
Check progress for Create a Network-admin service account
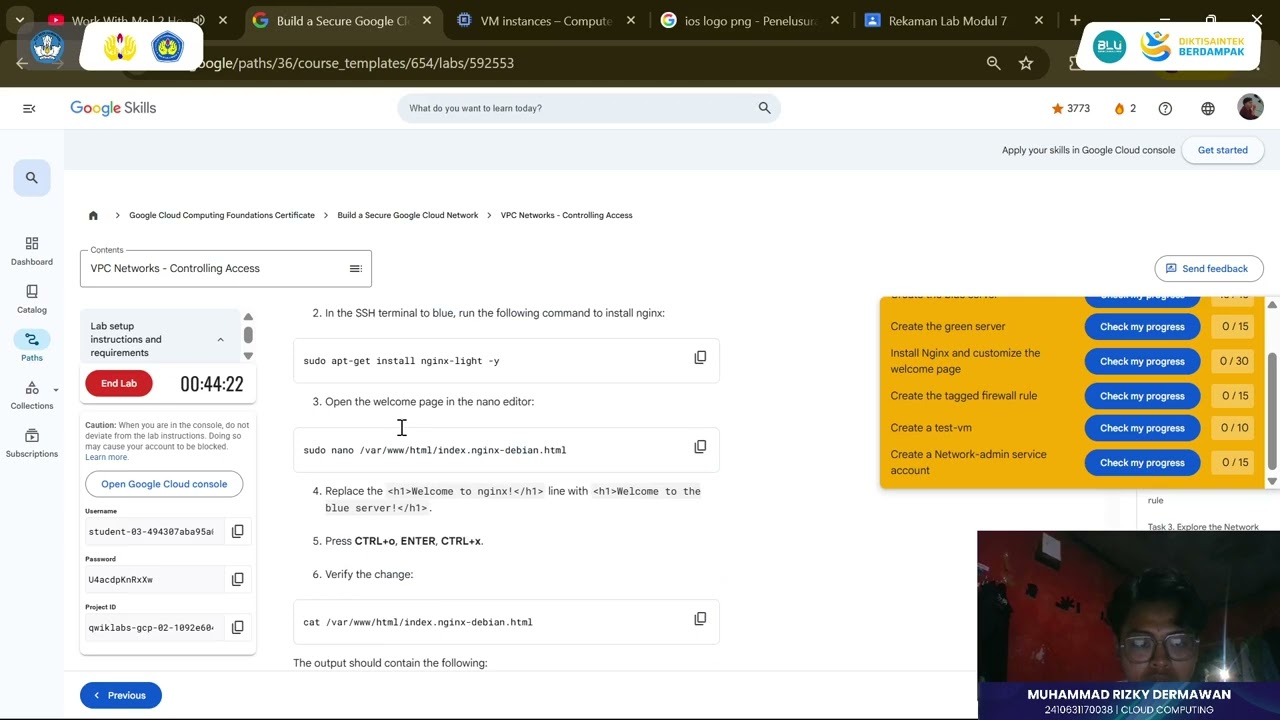(1142, 463)
